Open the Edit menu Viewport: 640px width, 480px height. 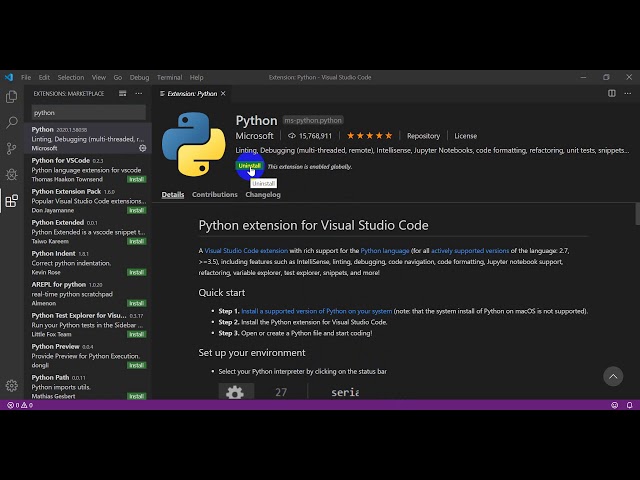(x=44, y=77)
